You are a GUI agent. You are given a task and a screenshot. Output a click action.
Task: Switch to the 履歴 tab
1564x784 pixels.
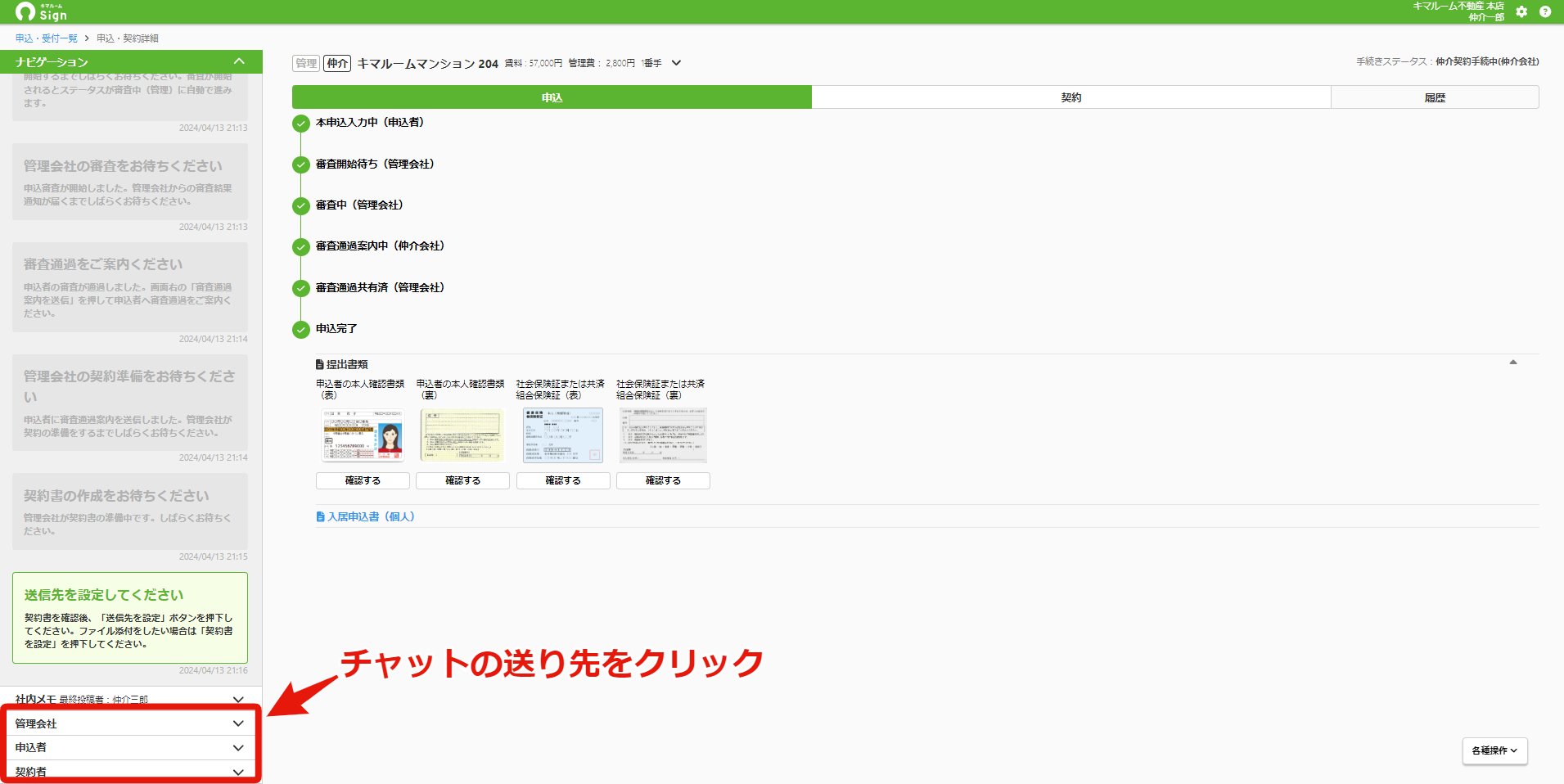pos(1435,97)
